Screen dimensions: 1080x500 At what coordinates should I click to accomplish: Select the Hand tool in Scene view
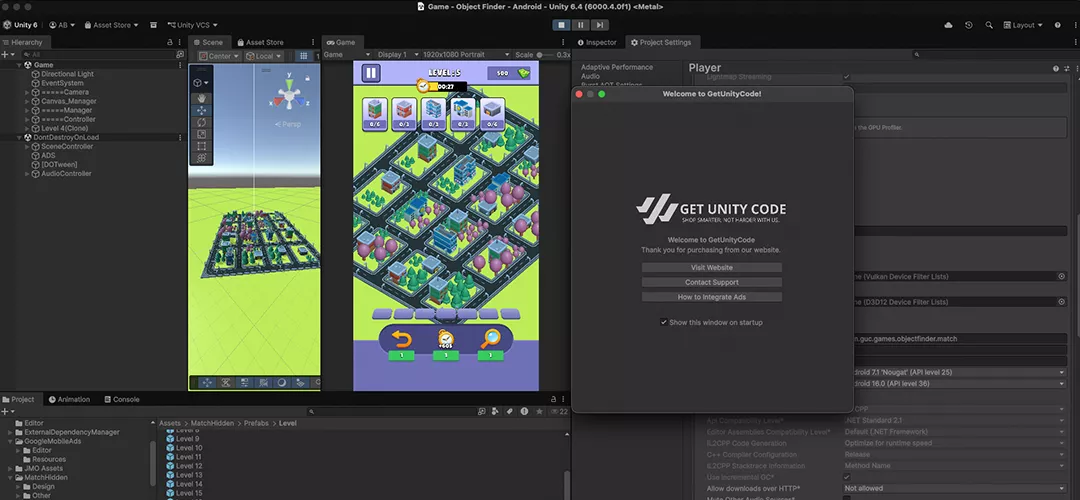(x=201, y=98)
